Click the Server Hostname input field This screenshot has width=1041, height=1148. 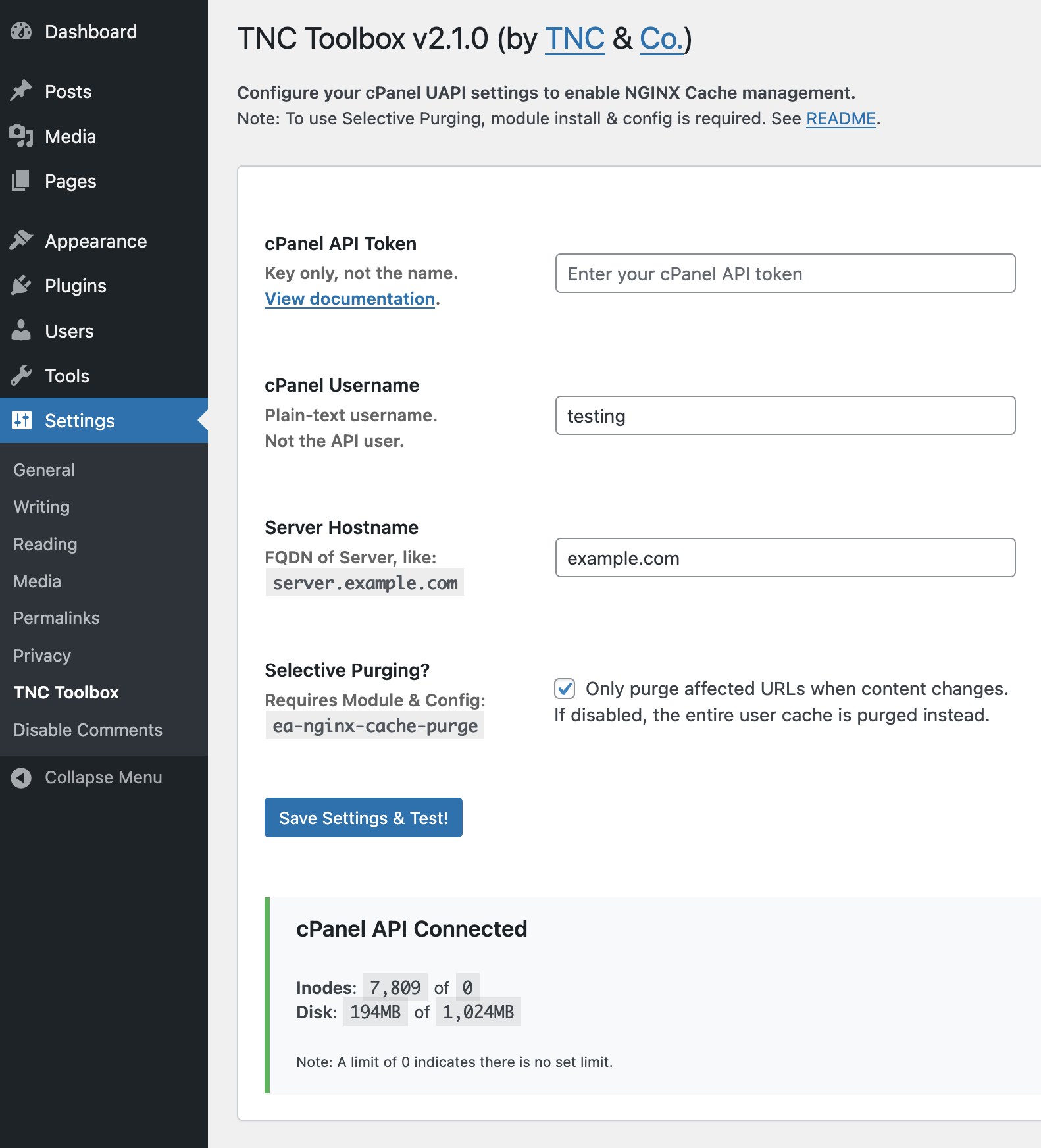click(x=785, y=558)
